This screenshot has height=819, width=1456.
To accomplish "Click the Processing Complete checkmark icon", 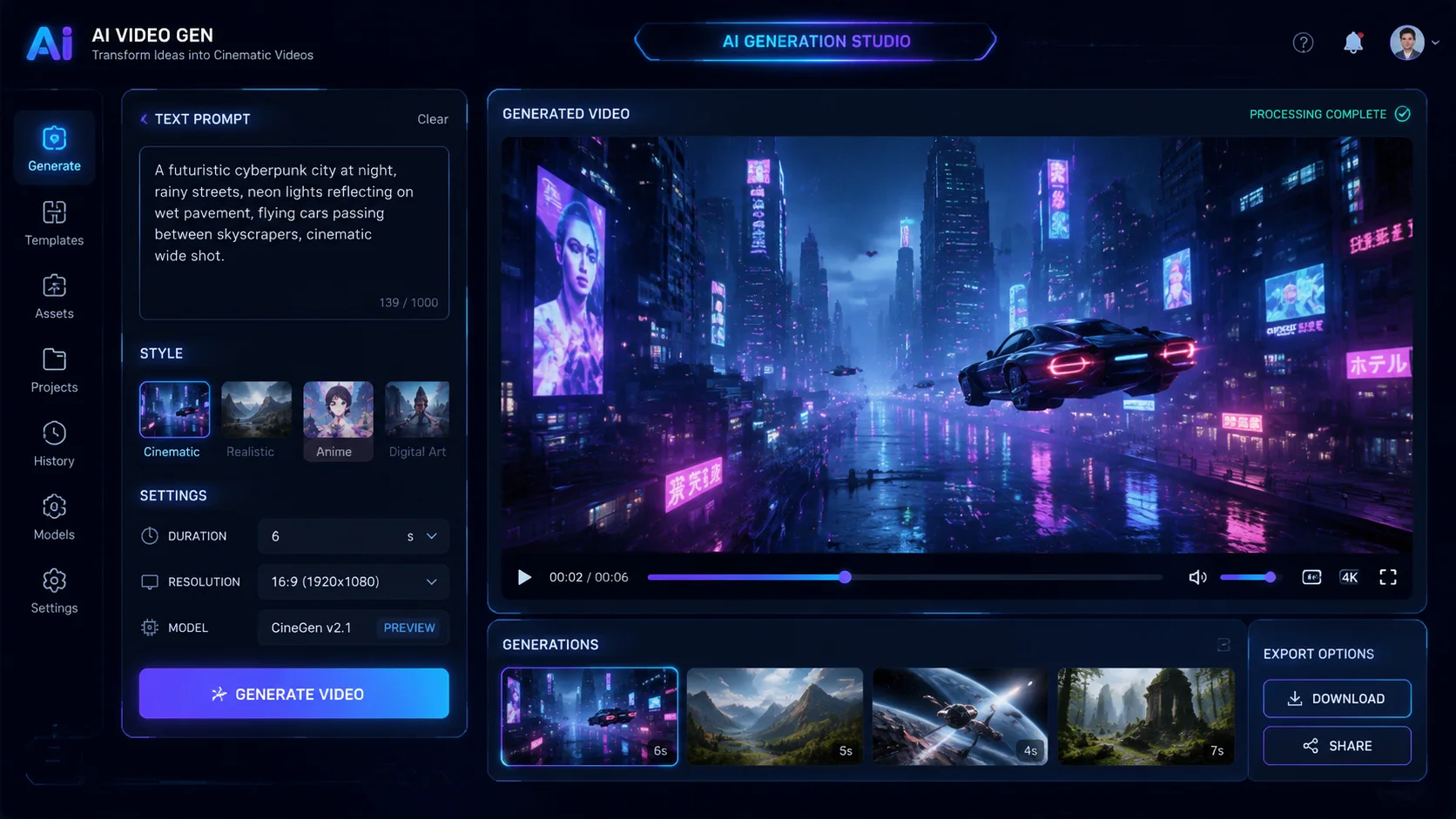I will coord(1402,114).
